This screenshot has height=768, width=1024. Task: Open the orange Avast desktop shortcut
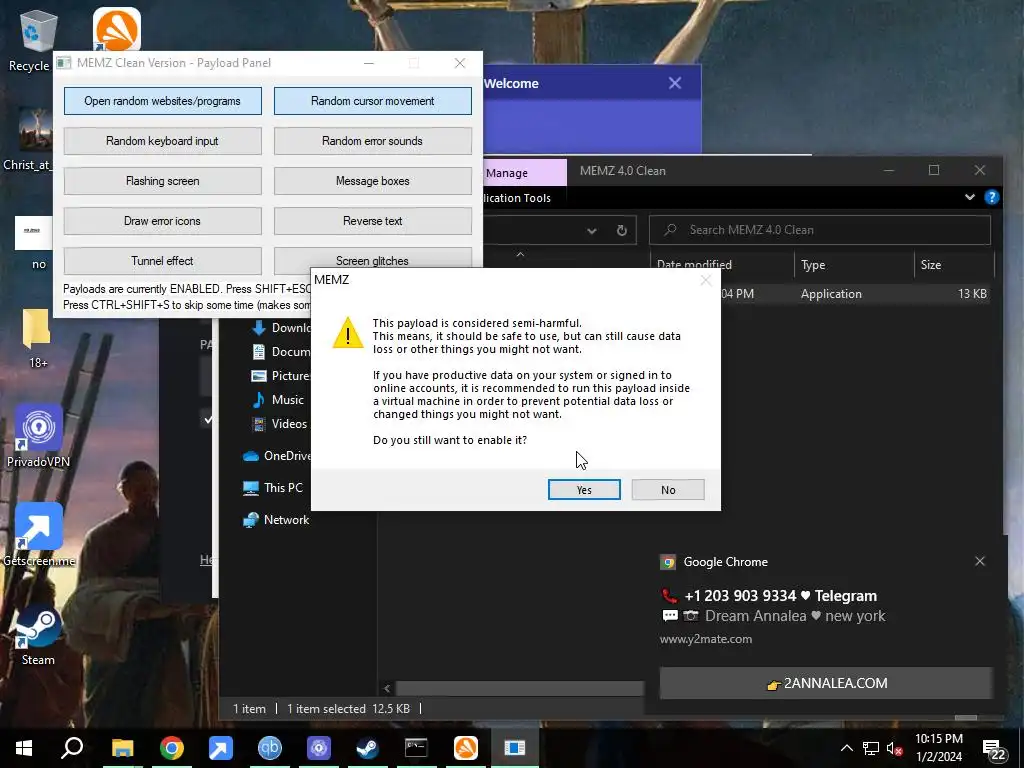click(x=117, y=29)
